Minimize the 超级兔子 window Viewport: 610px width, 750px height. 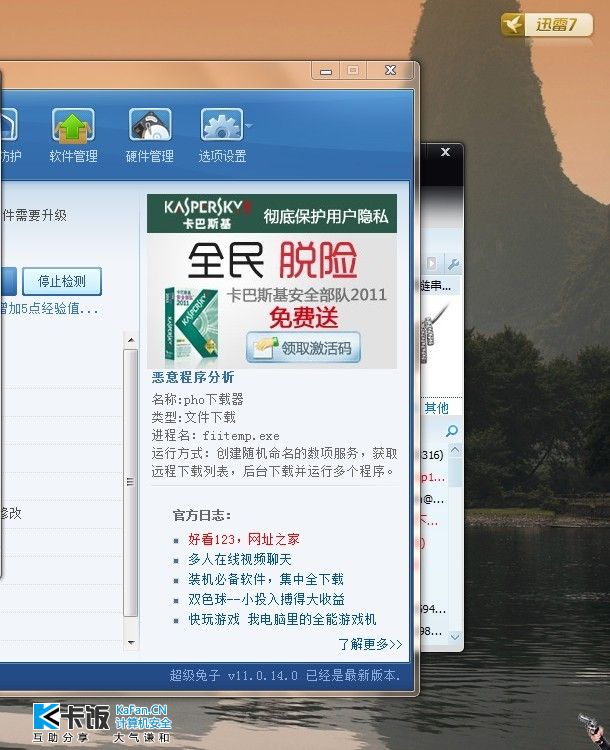(326, 71)
